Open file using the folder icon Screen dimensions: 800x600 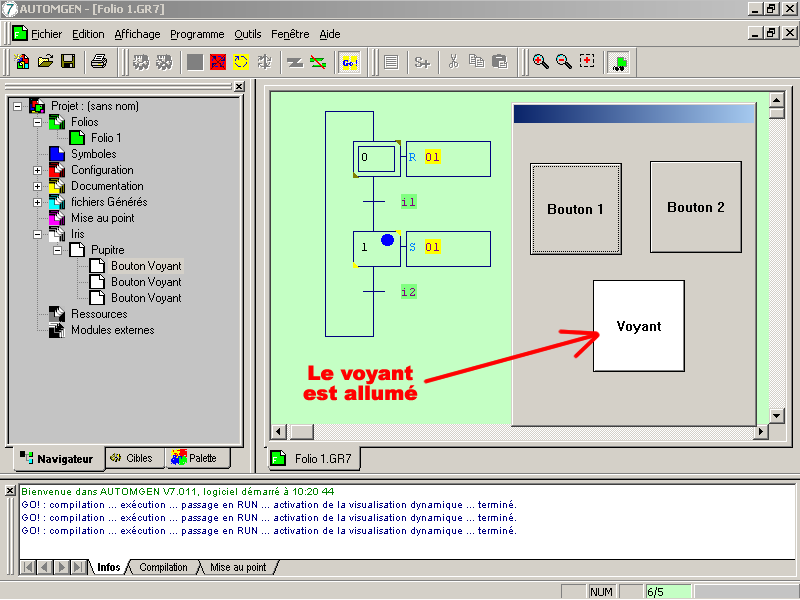coord(45,62)
